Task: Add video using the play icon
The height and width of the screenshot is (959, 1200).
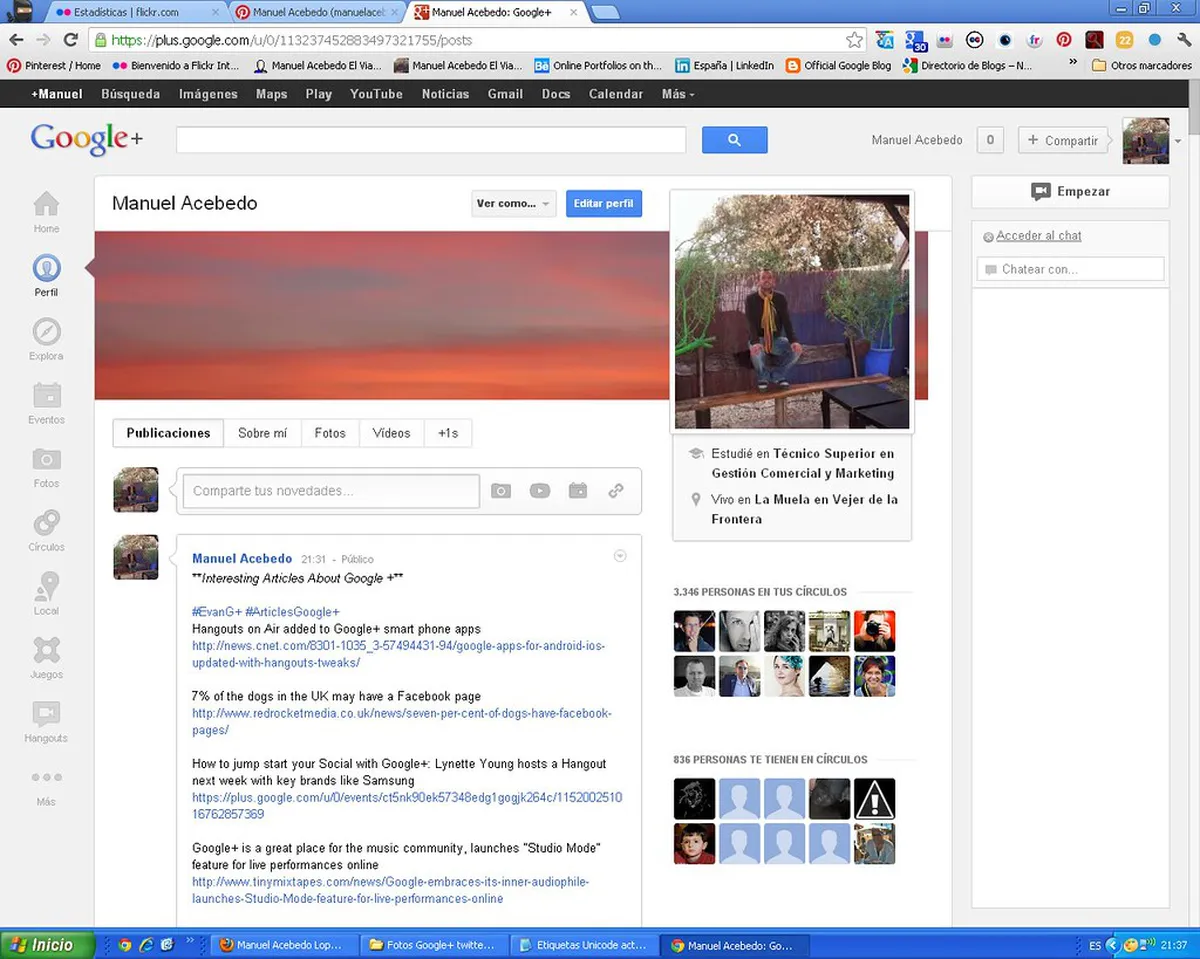Action: (x=539, y=491)
